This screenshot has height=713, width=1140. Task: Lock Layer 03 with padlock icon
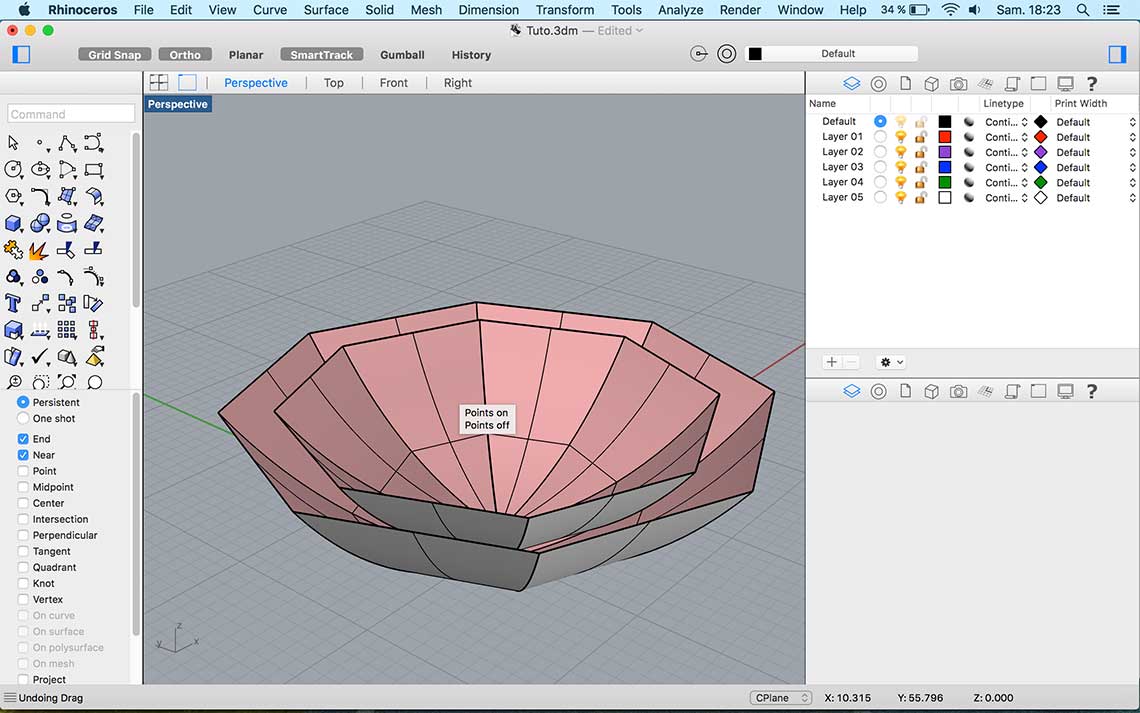(x=920, y=167)
